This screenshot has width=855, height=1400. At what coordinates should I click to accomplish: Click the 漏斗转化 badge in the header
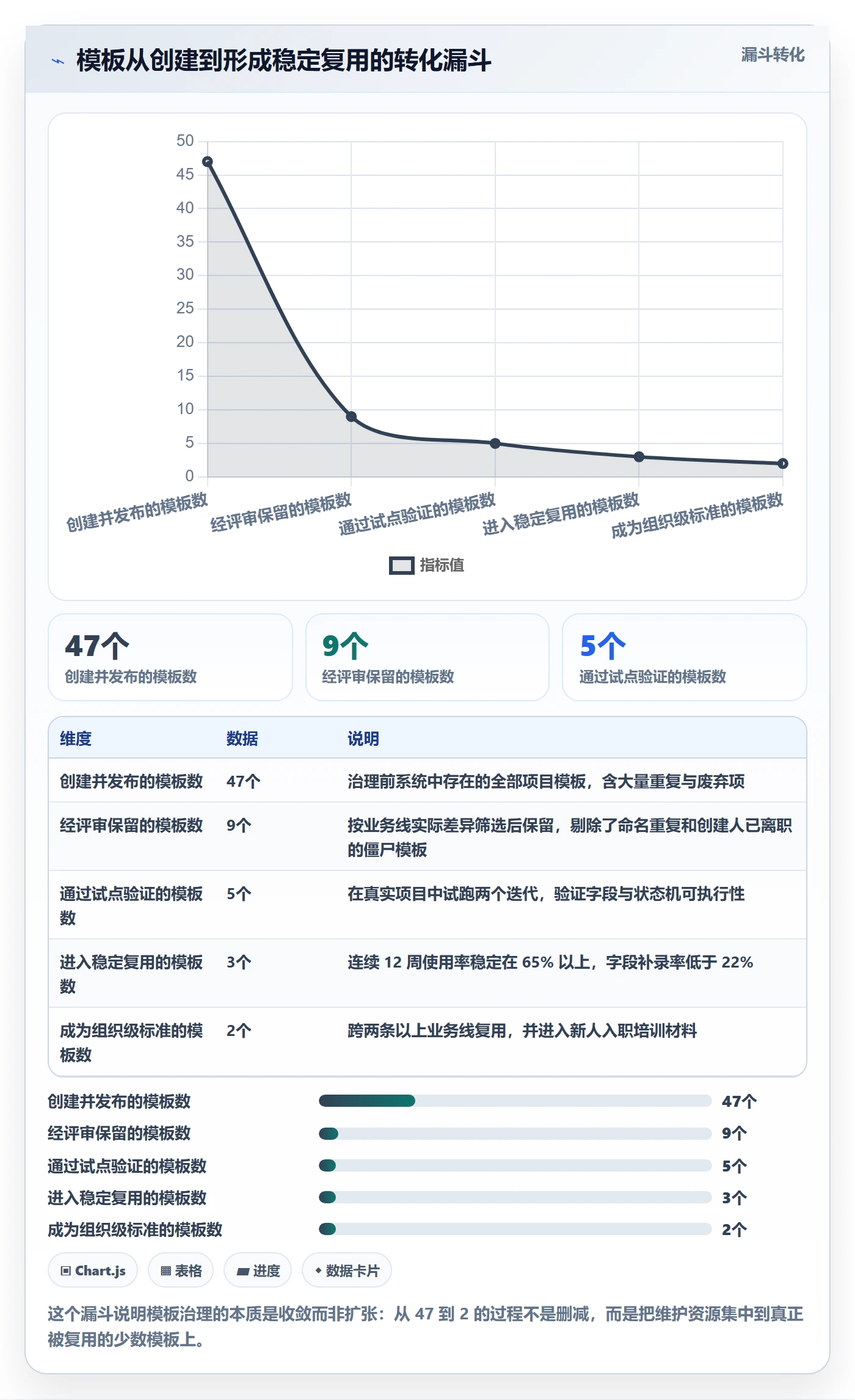pyautogui.click(x=773, y=55)
